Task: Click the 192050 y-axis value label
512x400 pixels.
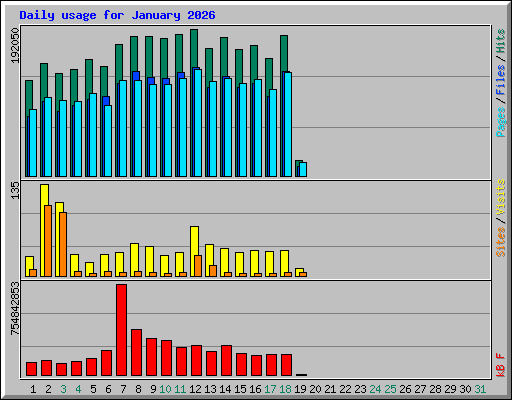Action: (x=15, y=46)
